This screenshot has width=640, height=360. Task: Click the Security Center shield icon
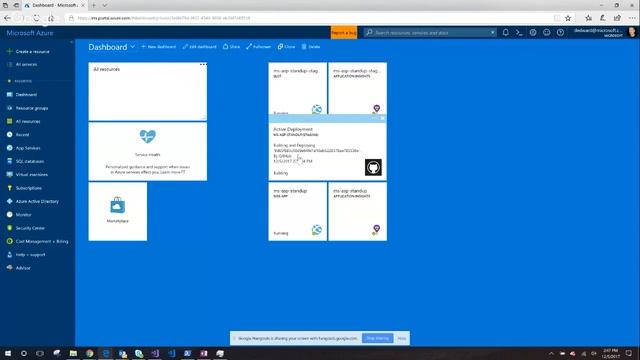pyautogui.click(x=9, y=228)
